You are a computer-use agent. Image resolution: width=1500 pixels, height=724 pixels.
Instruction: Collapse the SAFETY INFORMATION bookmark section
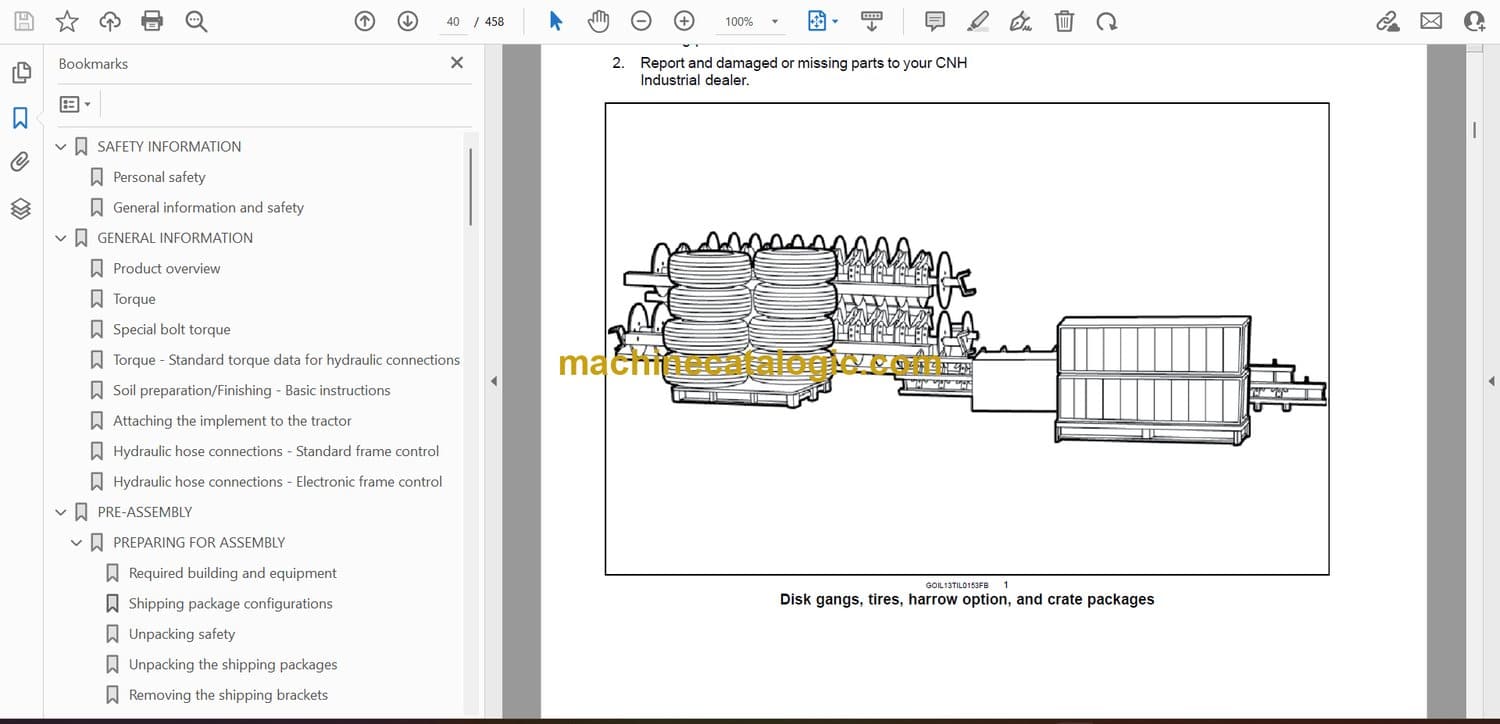(61, 147)
